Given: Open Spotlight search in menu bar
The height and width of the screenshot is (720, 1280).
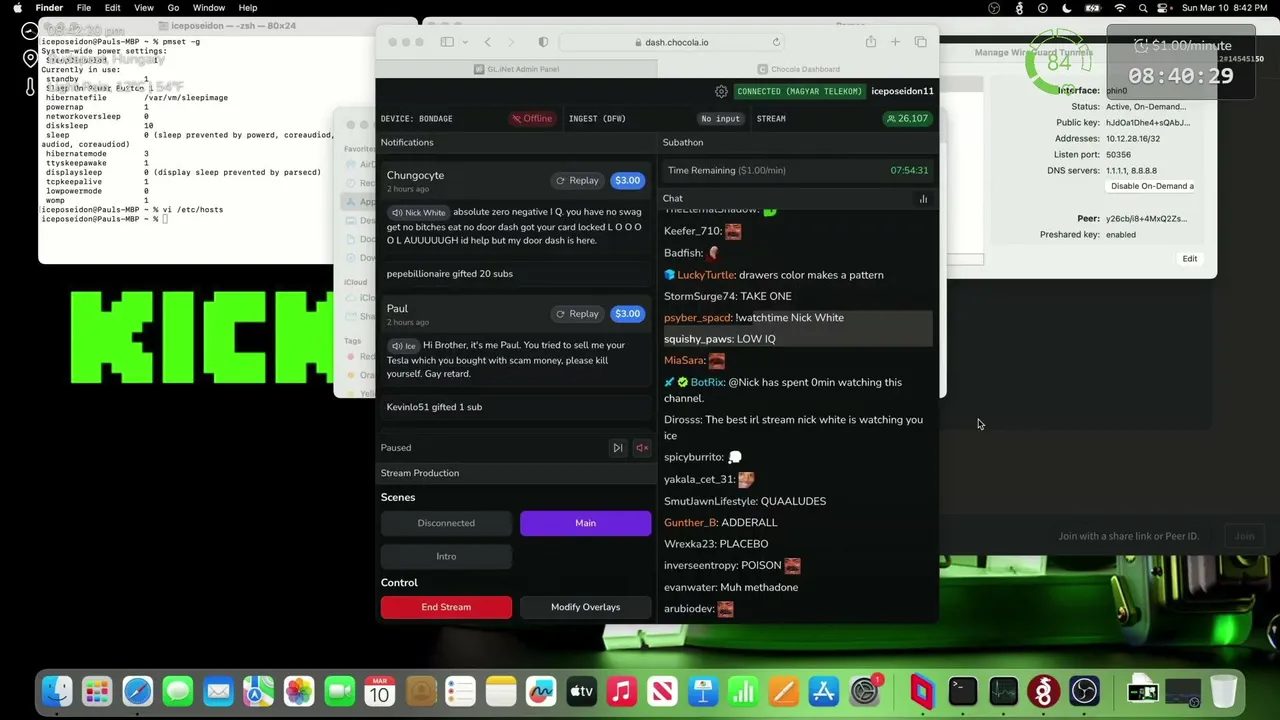Looking at the screenshot, I should (x=1142, y=8).
